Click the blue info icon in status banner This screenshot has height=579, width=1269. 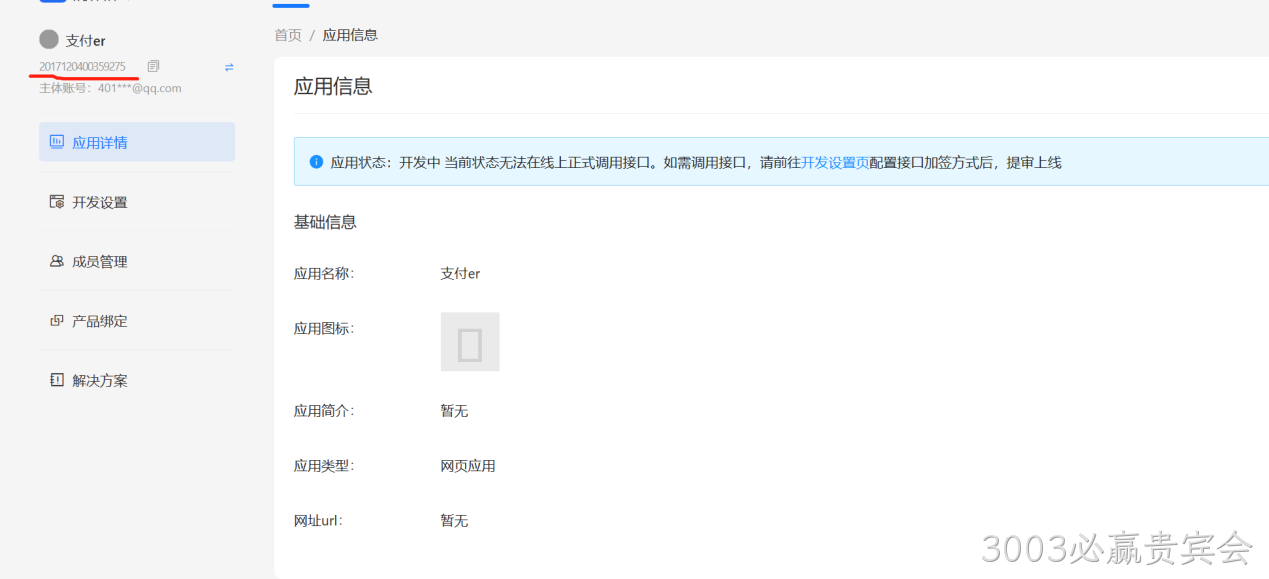(316, 162)
